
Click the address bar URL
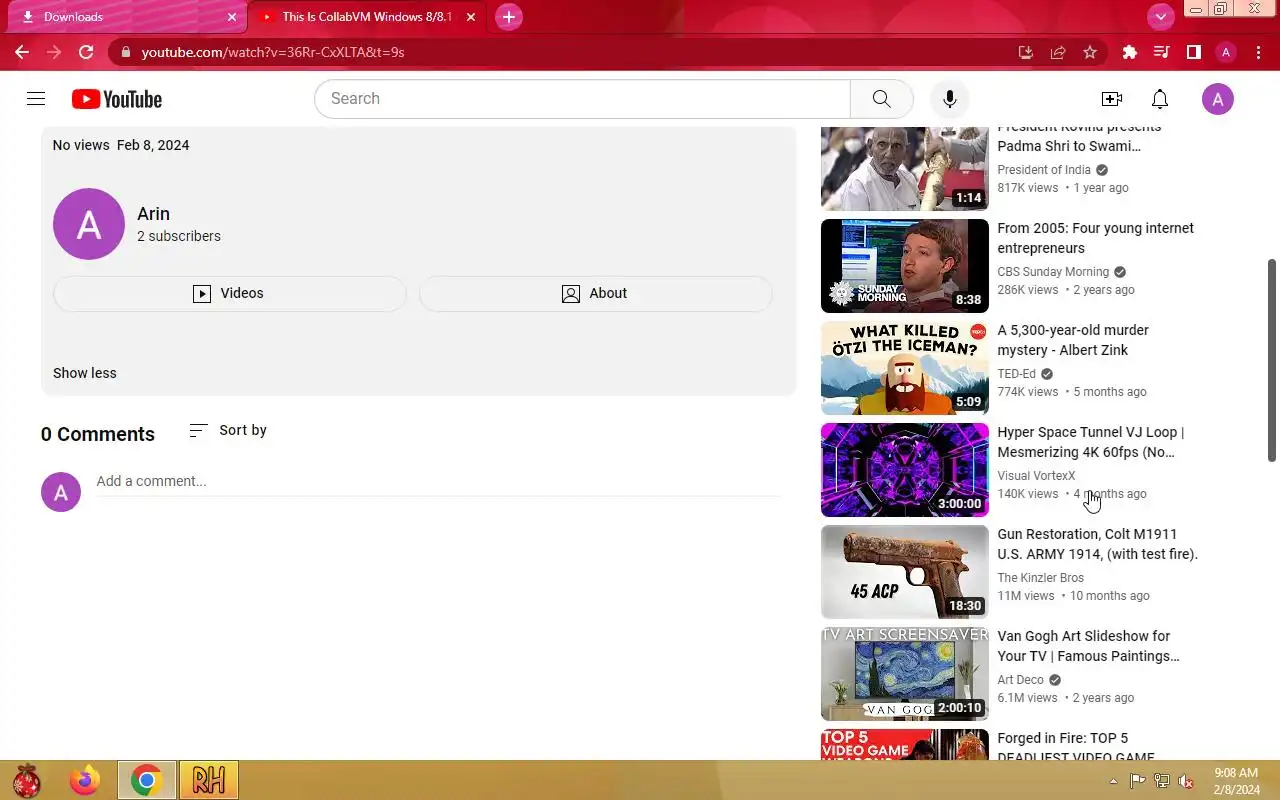[273, 52]
